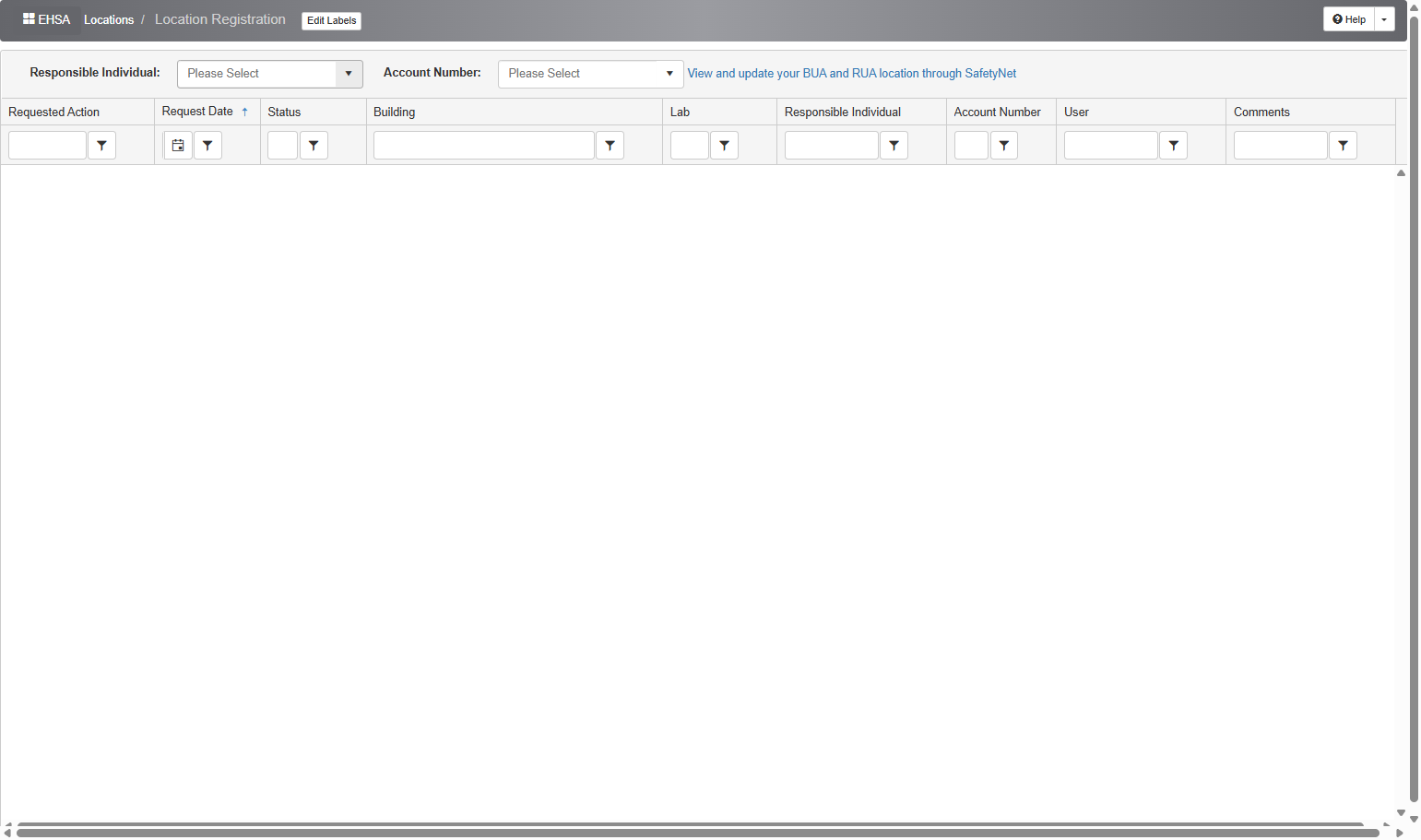
Task: Go to Locations breadcrumb
Action: 109,19
